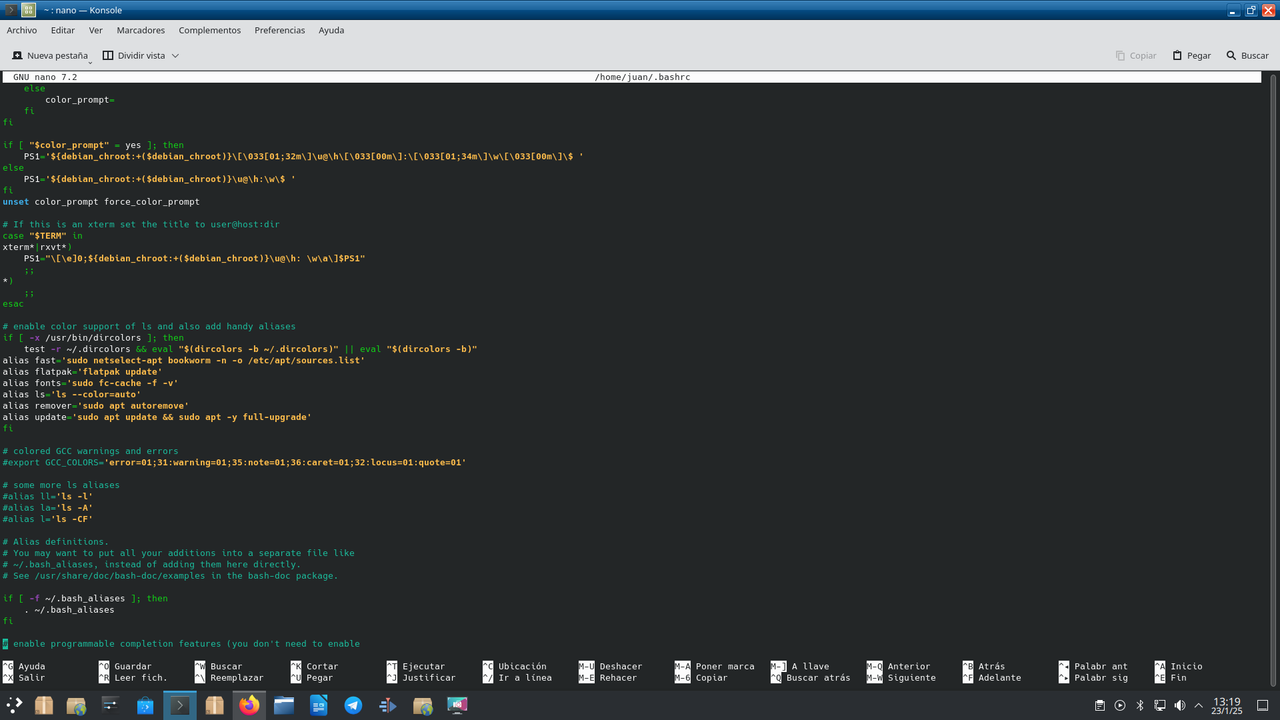Image resolution: width=1280 pixels, height=720 pixels.
Task: Open Firefox from the taskbar
Action: [249, 705]
